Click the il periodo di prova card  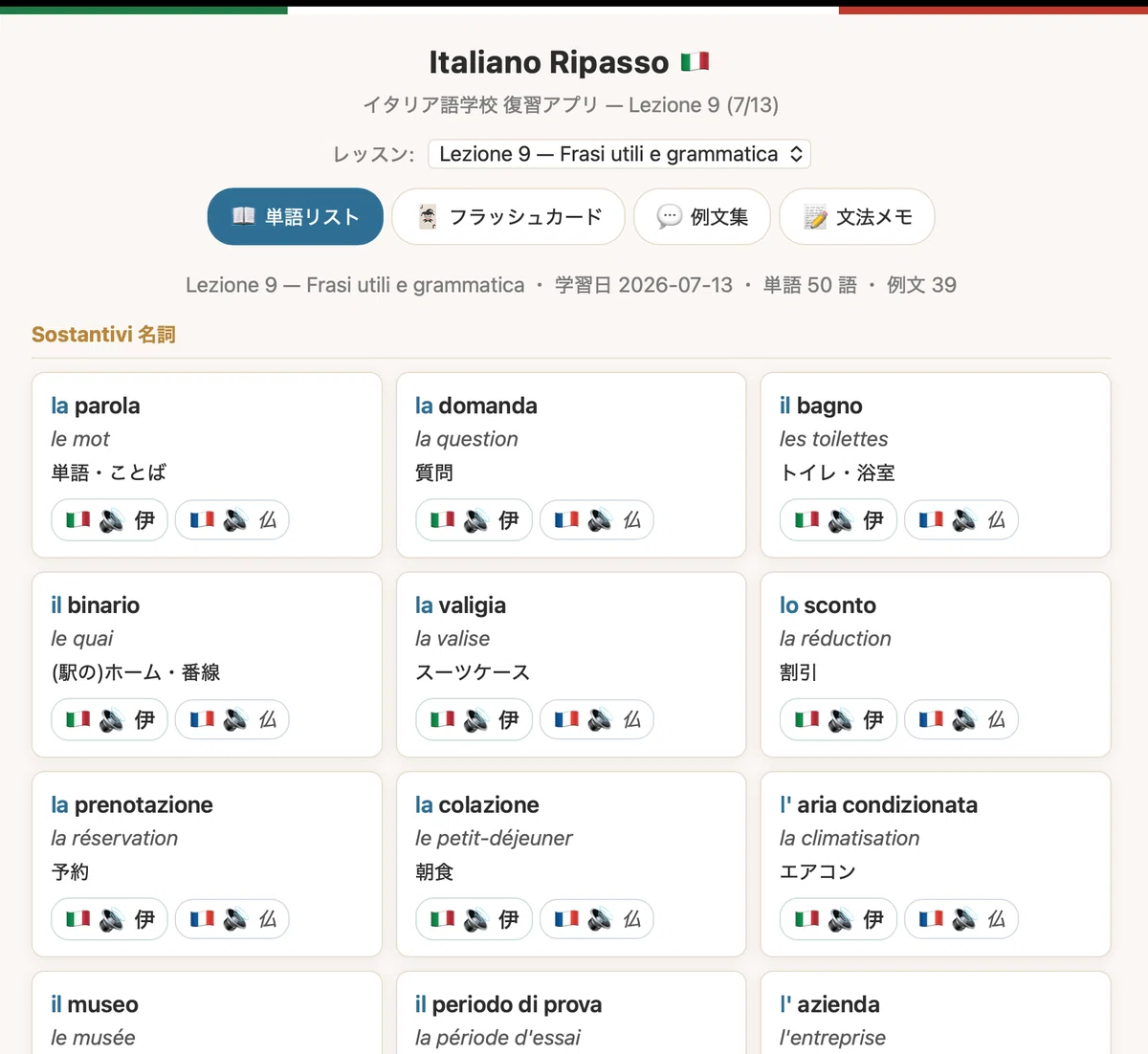(x=571, y=1013)
